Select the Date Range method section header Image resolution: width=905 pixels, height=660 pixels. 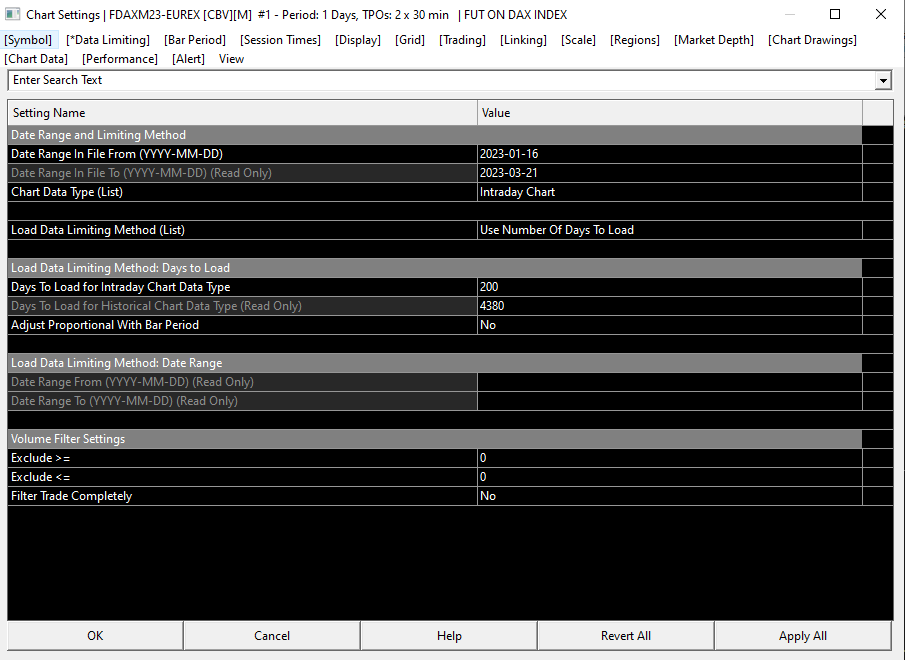[435, 363]
